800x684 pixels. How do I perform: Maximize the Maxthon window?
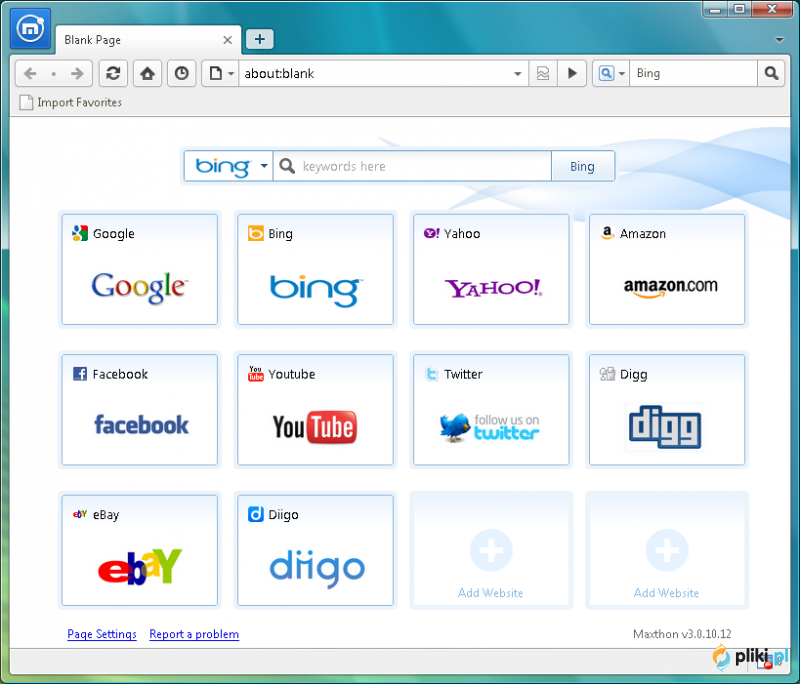[739, 9]
